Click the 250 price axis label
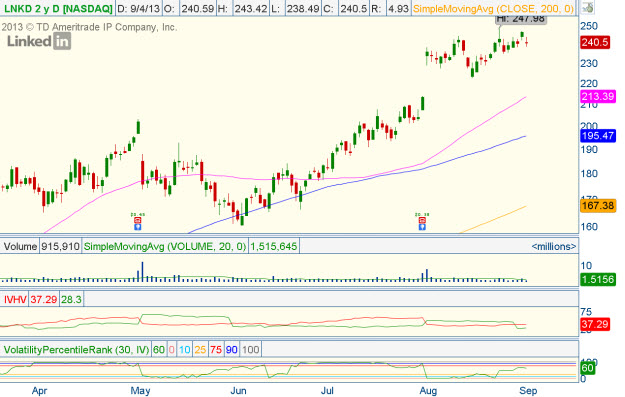The image size is (625, 397). click(589, 26)
